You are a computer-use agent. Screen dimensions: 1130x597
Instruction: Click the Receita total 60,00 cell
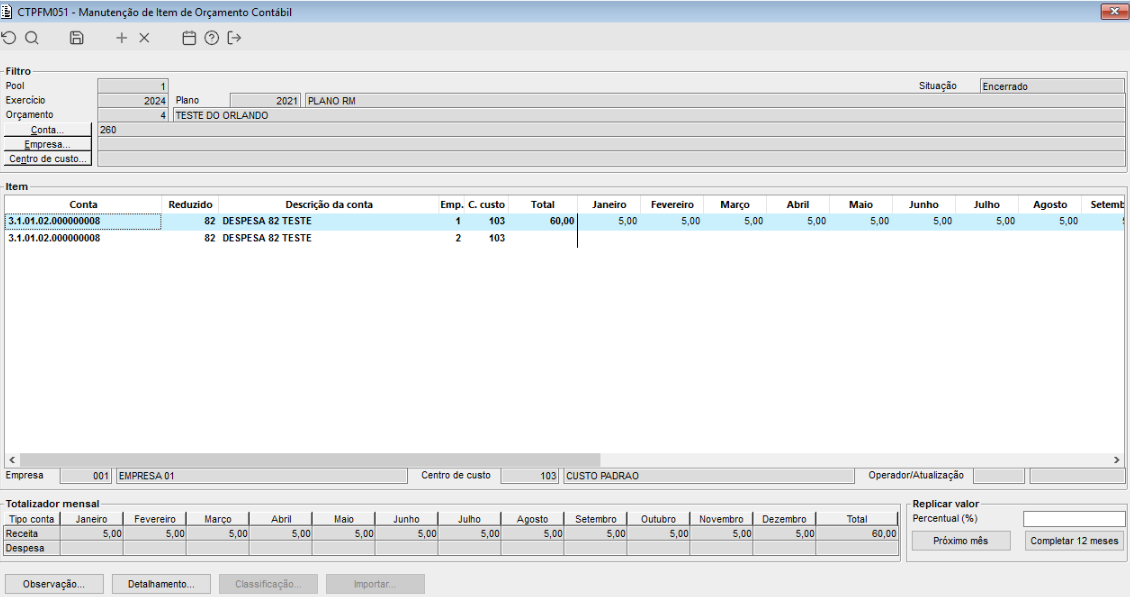click(x=857, y=534)
